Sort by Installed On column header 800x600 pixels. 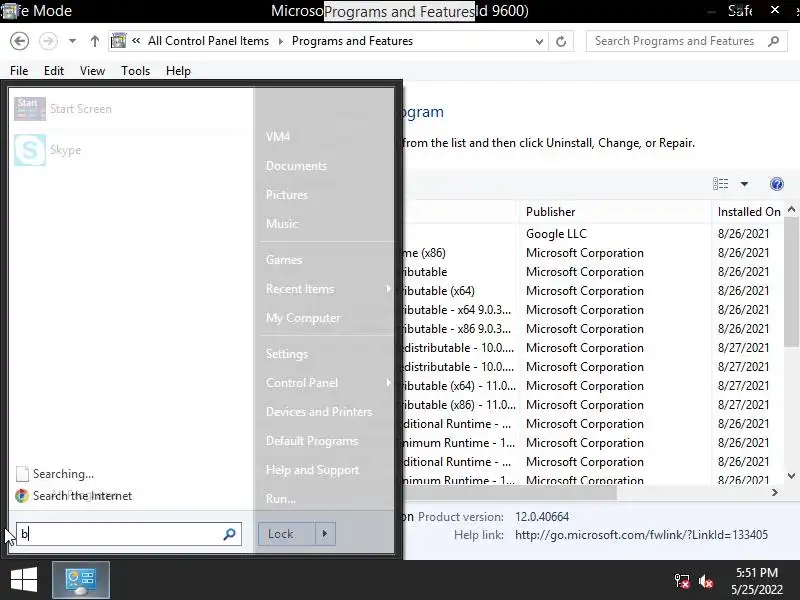pyautogui.click(x=748, y=212)
